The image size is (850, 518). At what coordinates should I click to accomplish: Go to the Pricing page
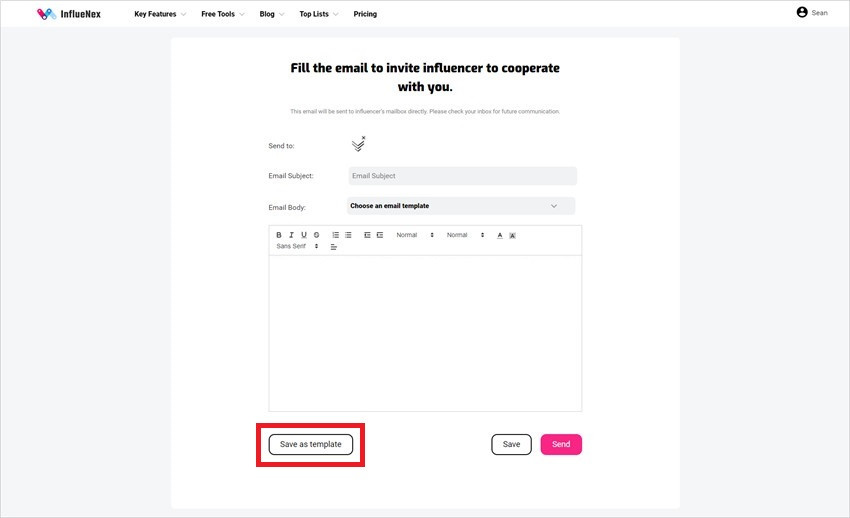point(365,14)
